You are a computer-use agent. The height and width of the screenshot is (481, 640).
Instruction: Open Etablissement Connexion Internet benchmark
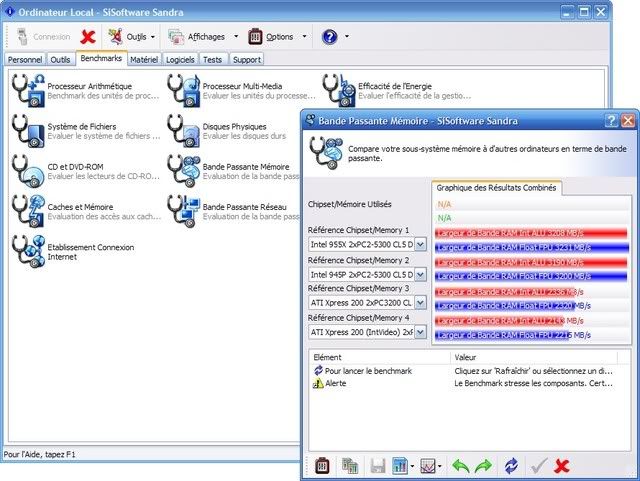(73, 252)
